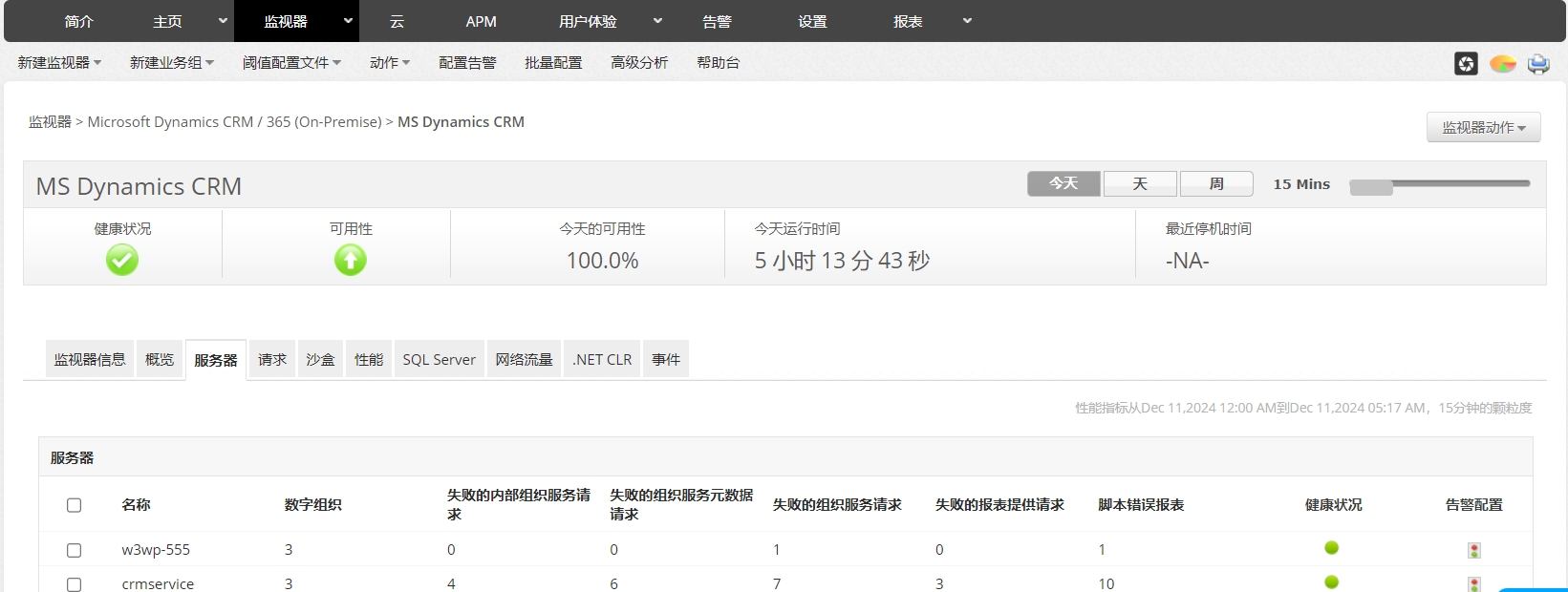Open the 动作 dropdown
1568x592 pixels.
(x=390, y=63)
